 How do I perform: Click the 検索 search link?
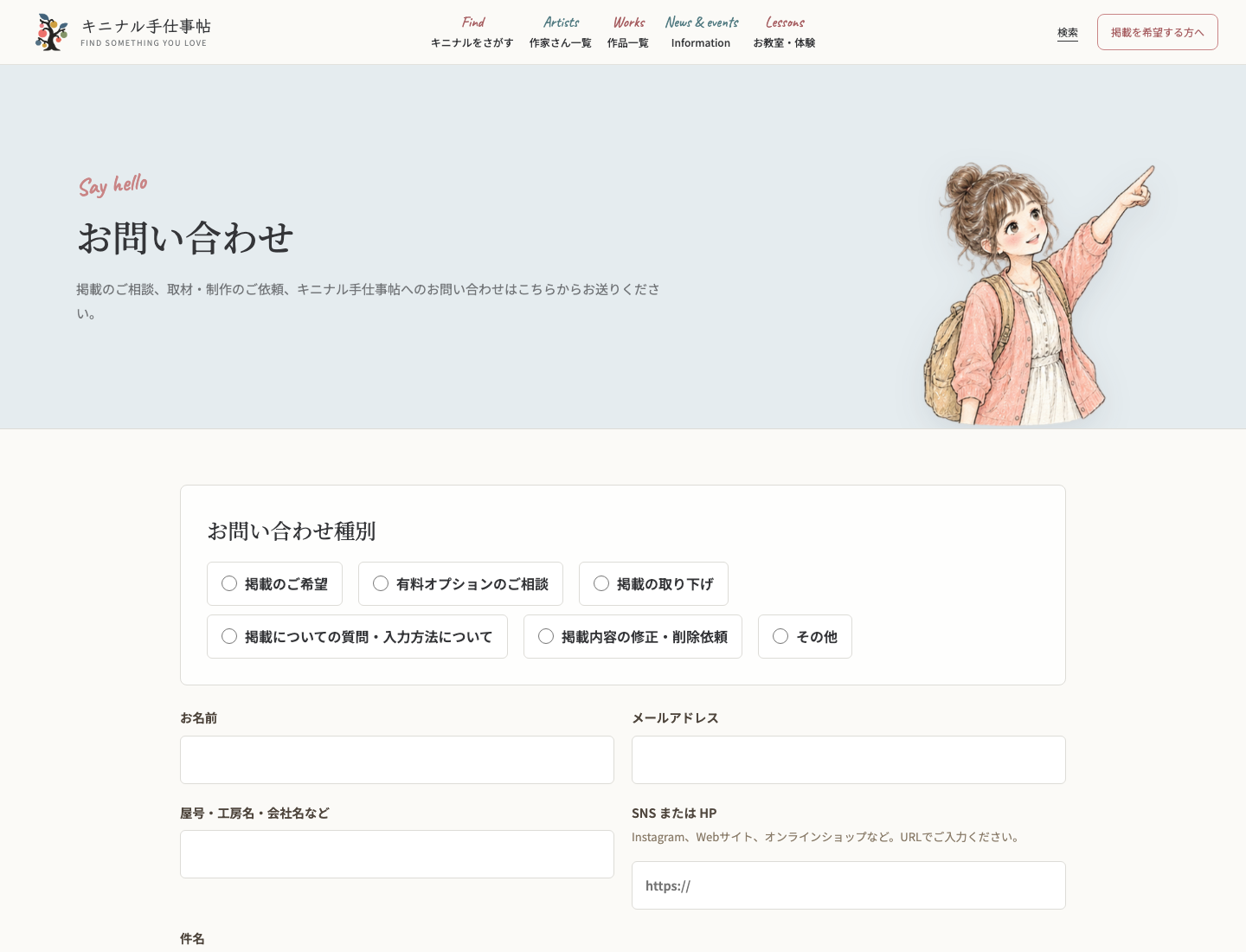pos(1068,32)
